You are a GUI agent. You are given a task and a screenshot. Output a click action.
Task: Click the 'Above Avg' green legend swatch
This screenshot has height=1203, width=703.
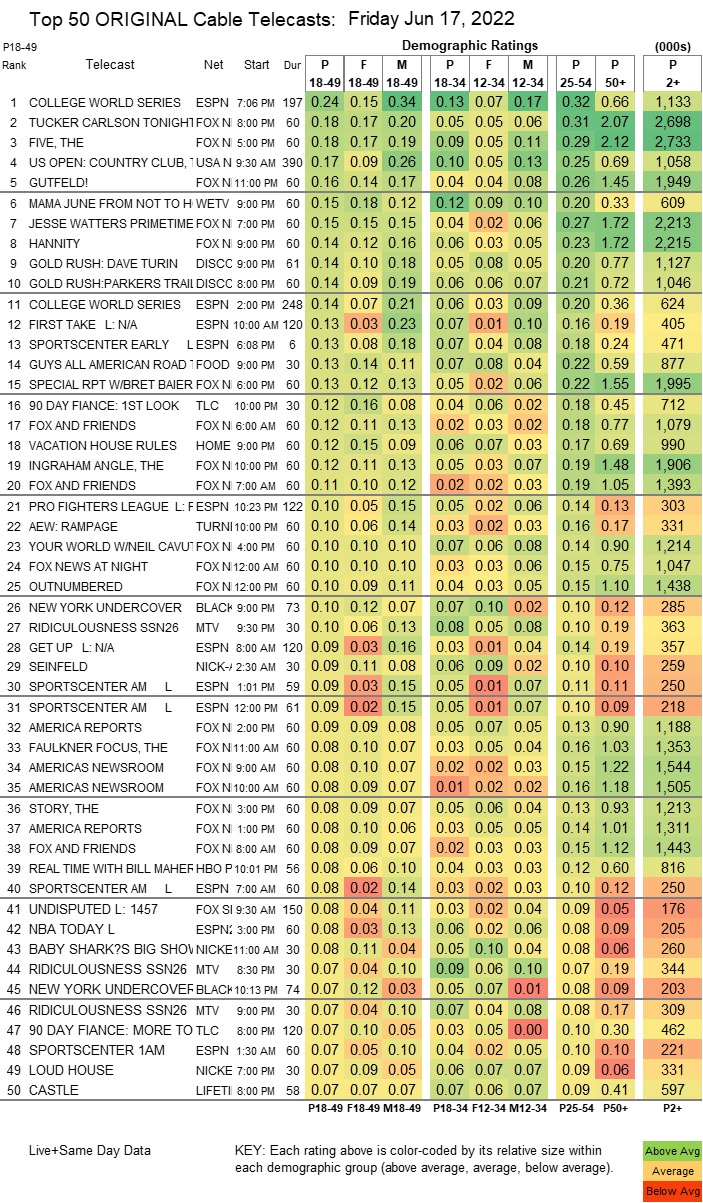[x=671, y=1151]
